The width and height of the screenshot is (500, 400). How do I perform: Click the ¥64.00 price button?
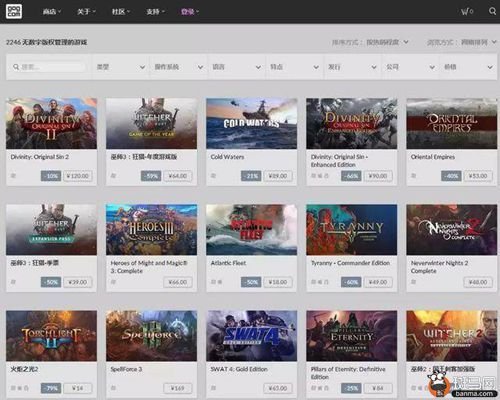(178, 176)
